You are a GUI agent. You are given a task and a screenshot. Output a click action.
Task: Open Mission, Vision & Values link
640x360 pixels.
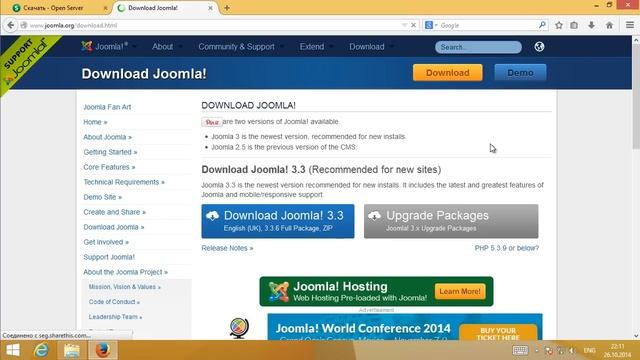(x=124, y=287)
